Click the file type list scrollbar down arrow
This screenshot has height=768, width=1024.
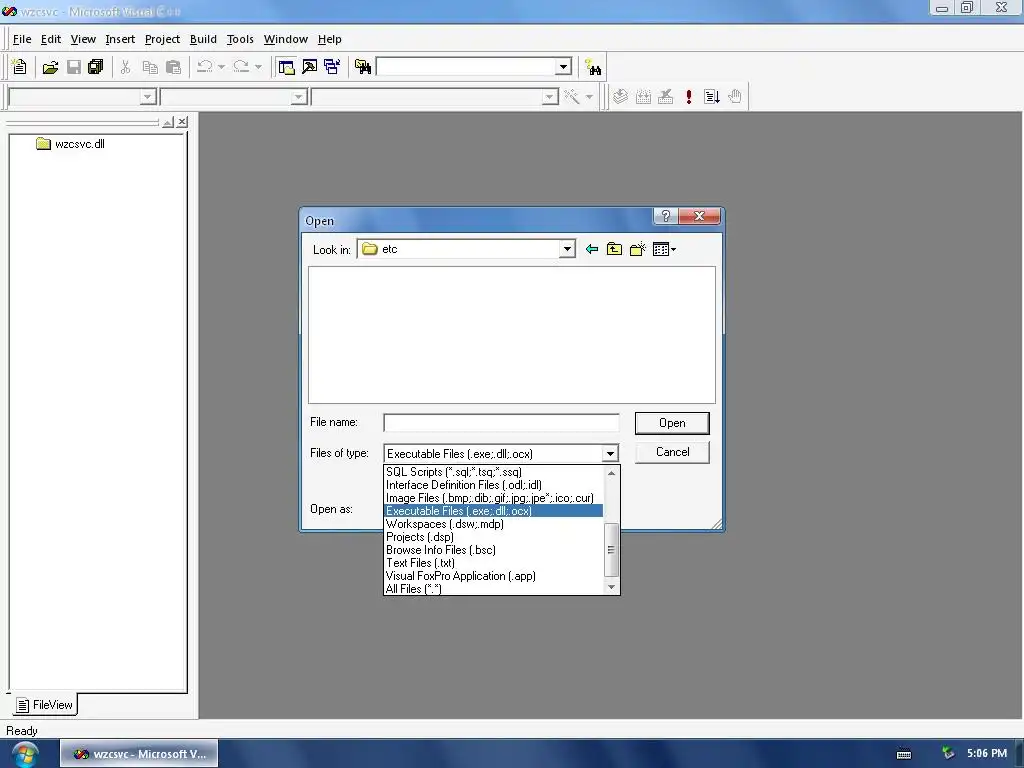(x=611, y=586)
